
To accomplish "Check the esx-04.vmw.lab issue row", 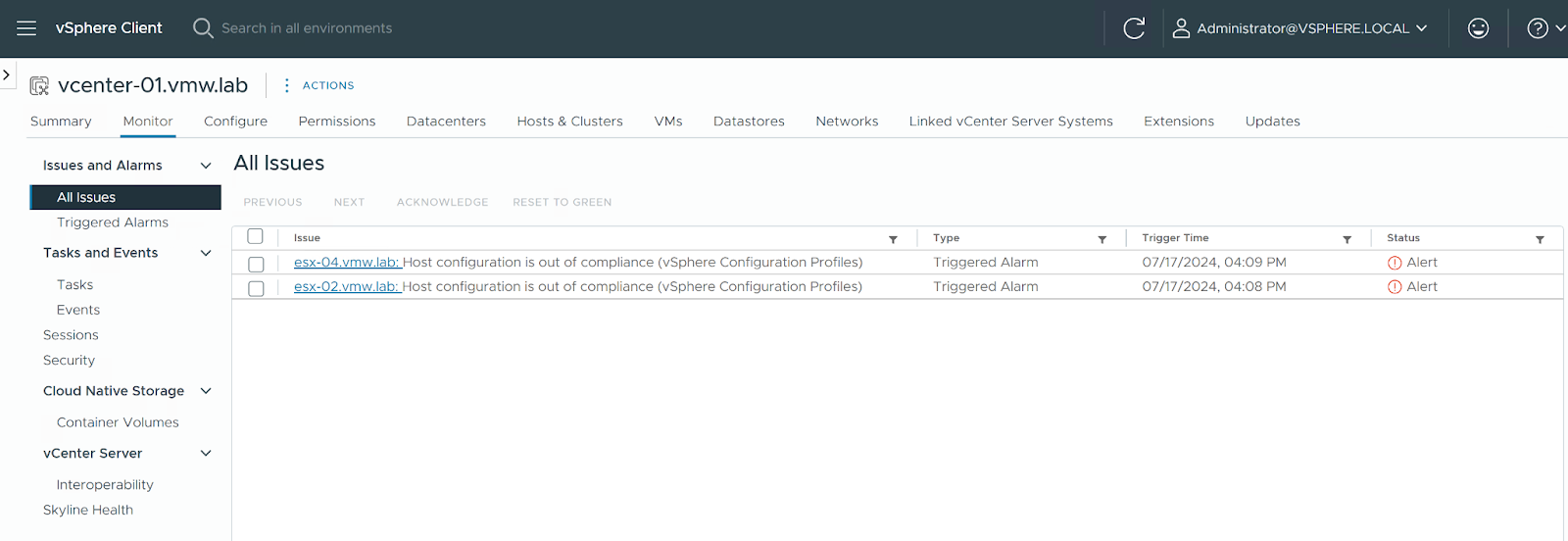I will pyautogui.click(x=256, y=264).
